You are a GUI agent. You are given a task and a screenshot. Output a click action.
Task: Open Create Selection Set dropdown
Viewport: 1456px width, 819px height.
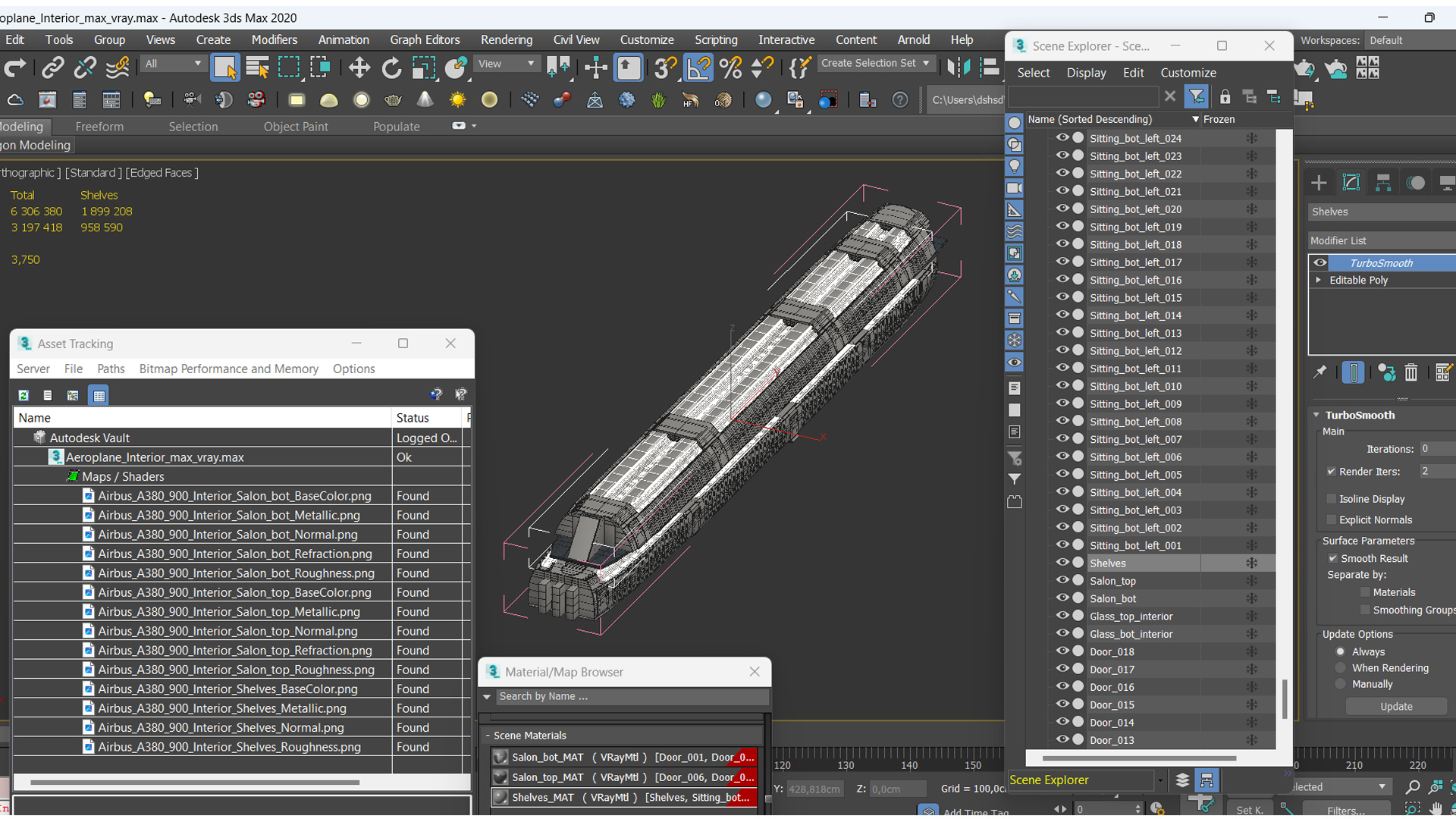tap(875, 64)
